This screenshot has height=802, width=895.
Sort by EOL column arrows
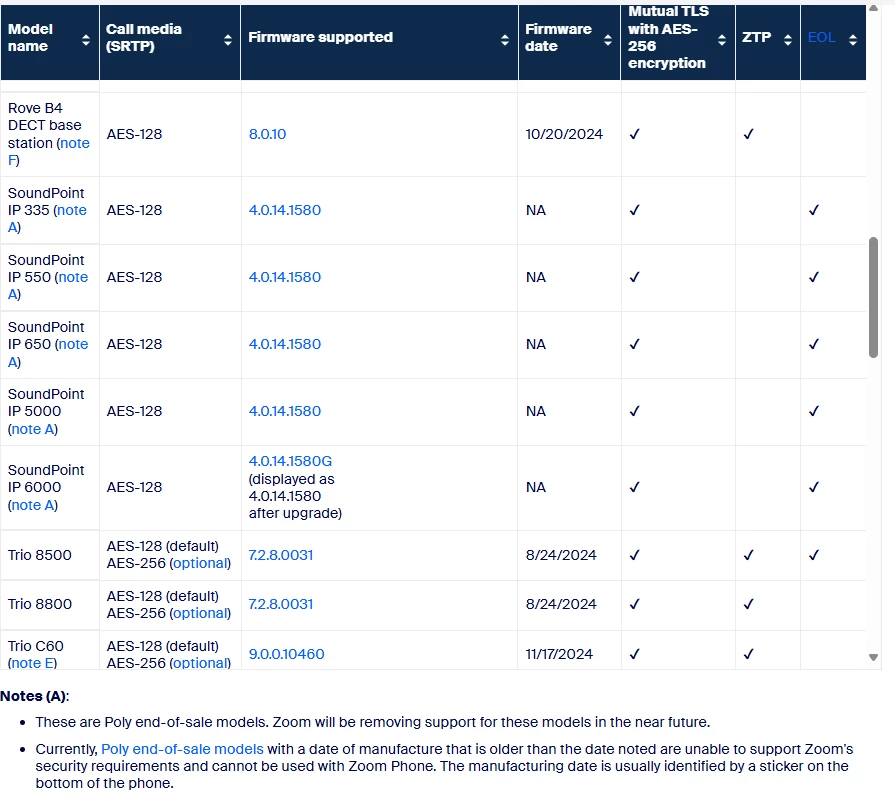853,39
